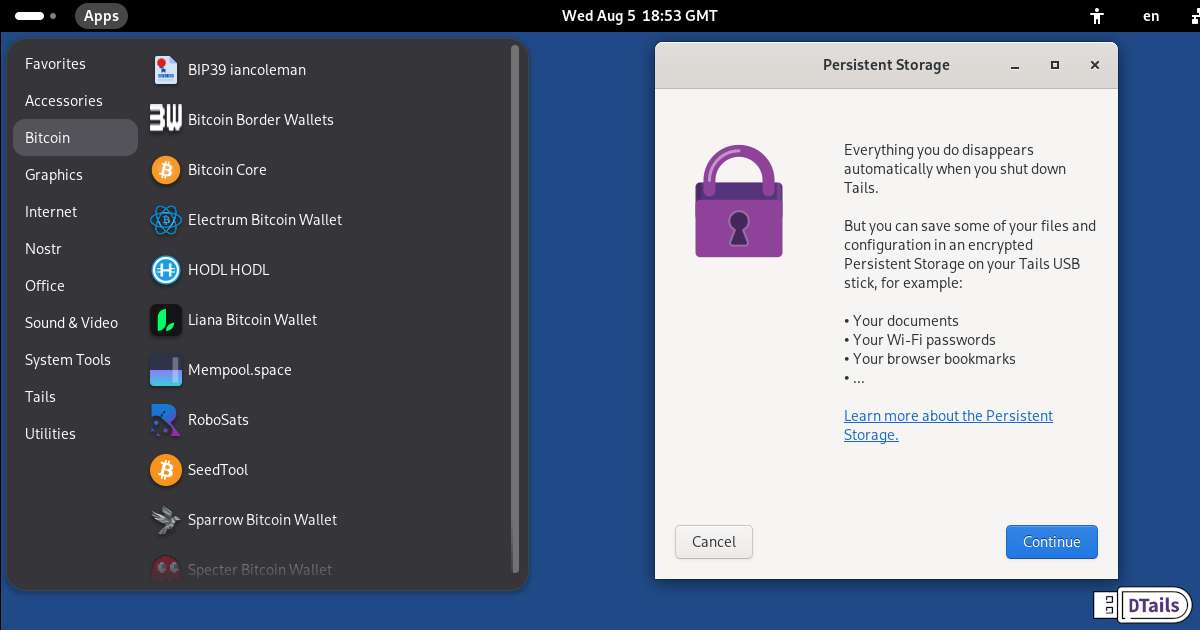Launch the Liana Bitcoin Wallet icon

coord(165,320)
